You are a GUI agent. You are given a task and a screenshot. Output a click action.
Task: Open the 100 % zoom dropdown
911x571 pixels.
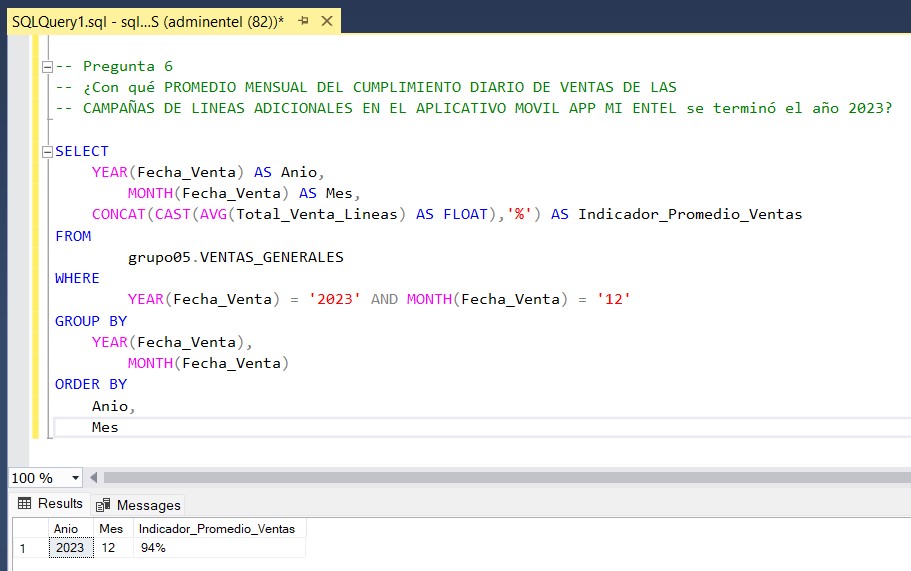point(74,478)
